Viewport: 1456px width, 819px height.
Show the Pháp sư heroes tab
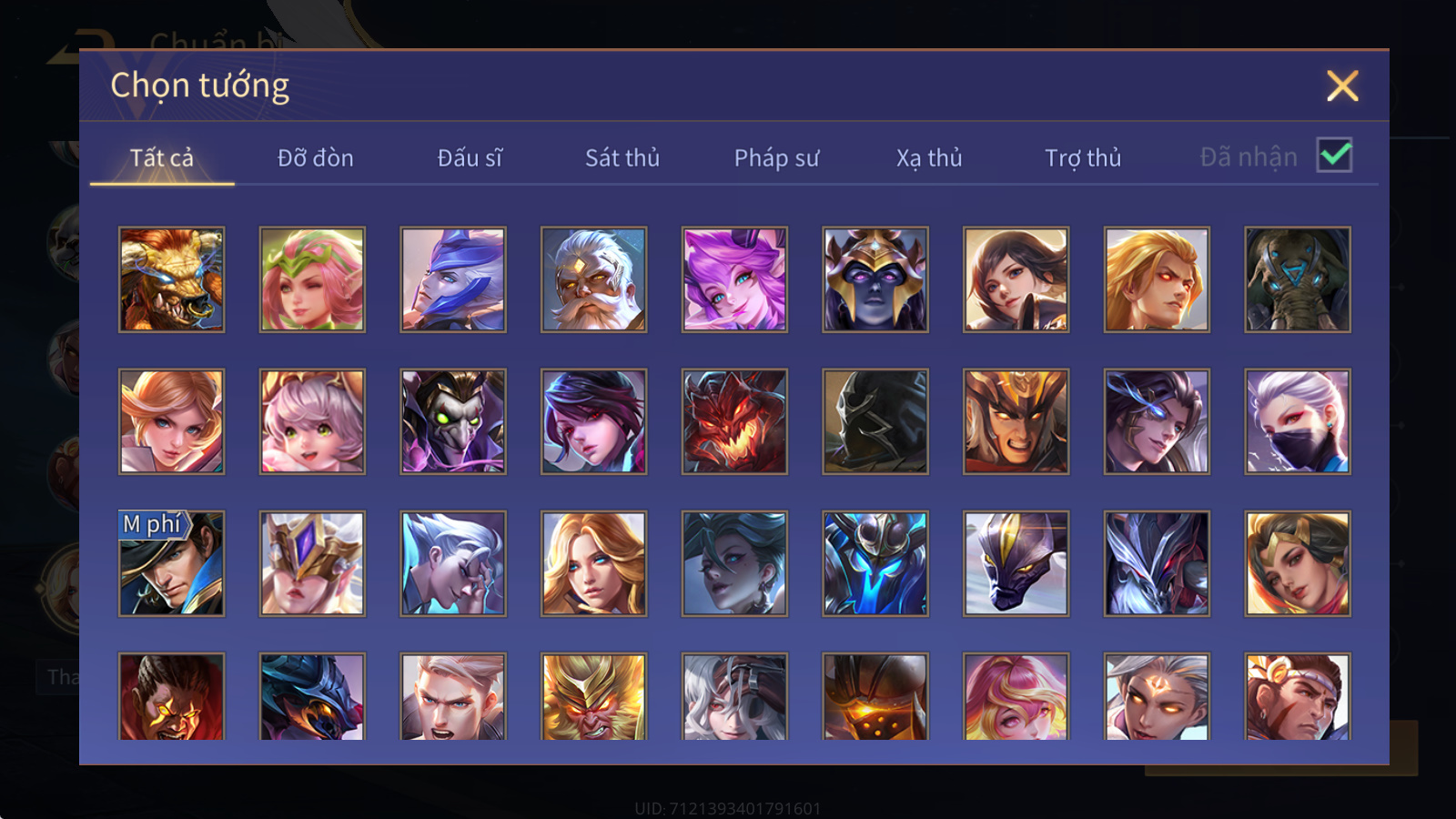click(x=776, y=157)
